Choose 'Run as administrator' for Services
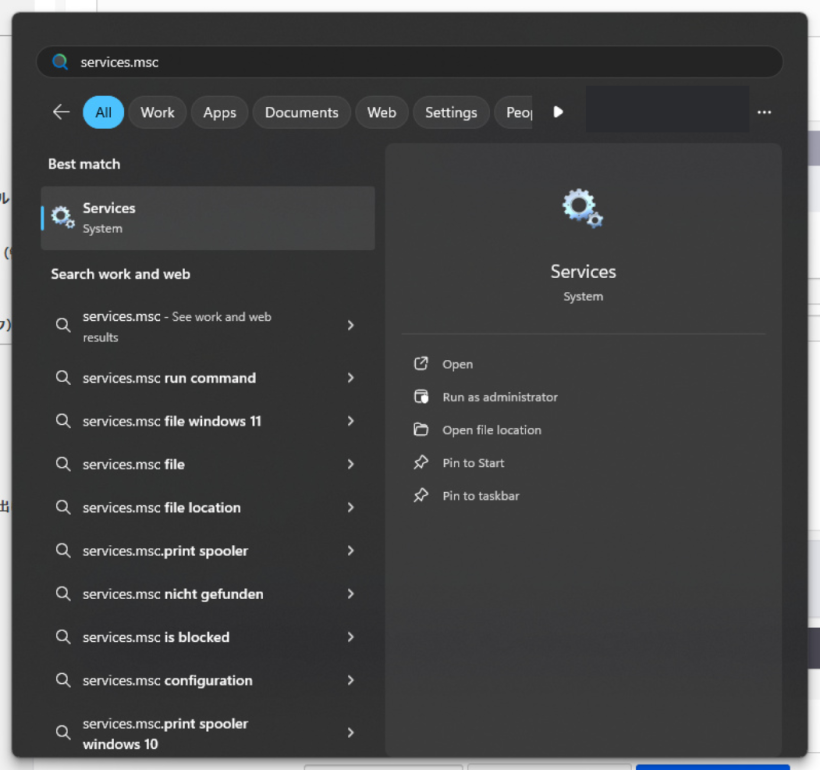 (x=499, y=397)
